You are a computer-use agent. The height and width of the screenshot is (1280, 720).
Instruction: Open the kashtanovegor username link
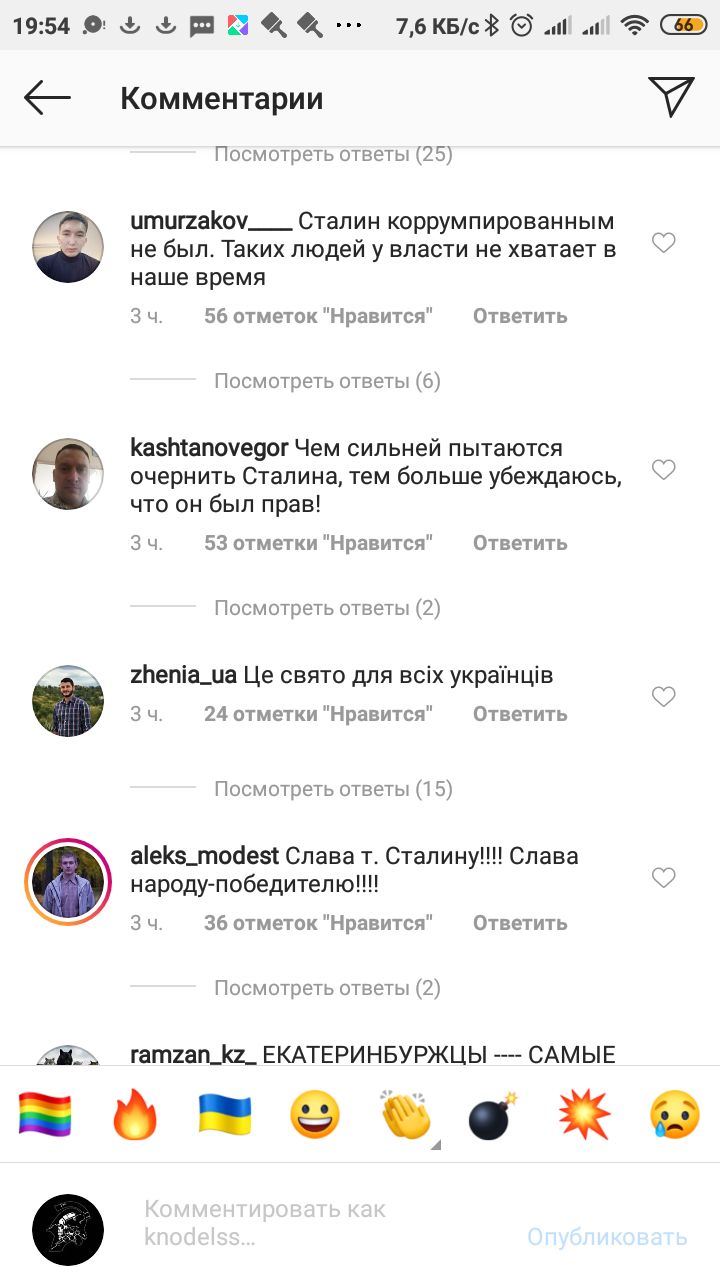[x=209, y=448]
